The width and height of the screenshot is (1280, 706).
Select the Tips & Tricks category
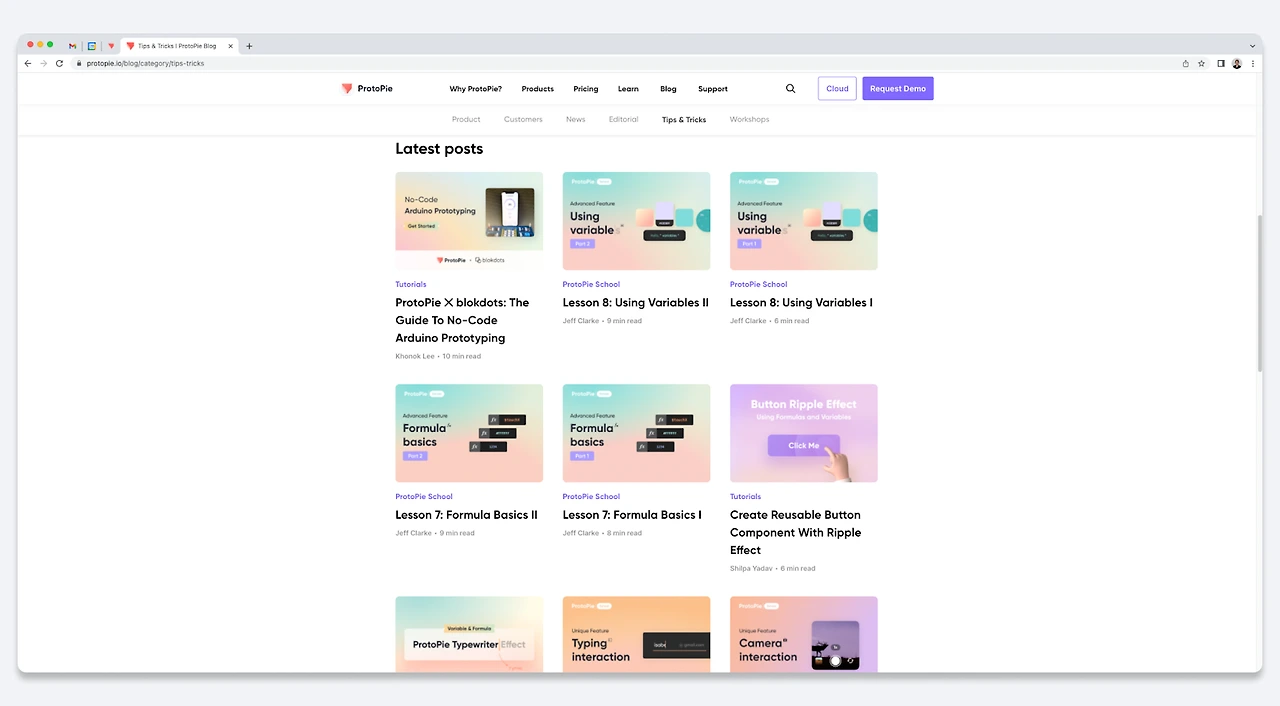pos(684,119)
